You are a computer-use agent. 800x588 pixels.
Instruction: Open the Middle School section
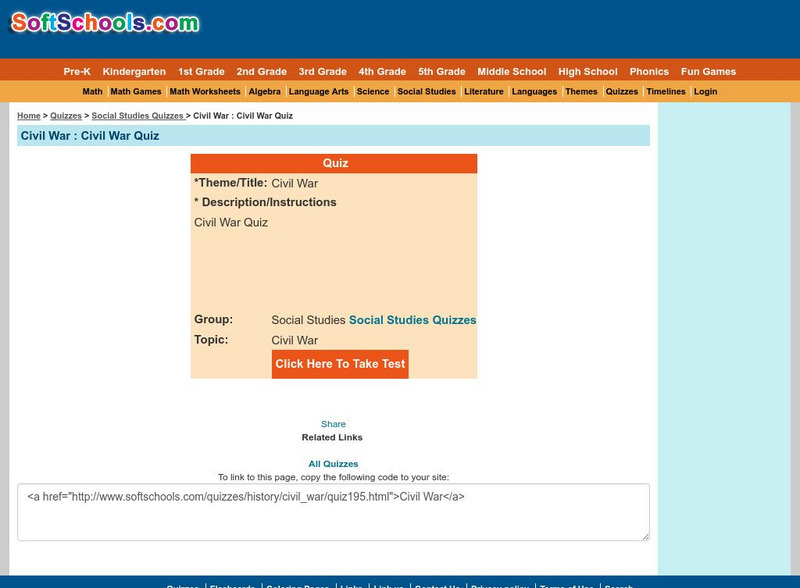click(x=511, y=71)
